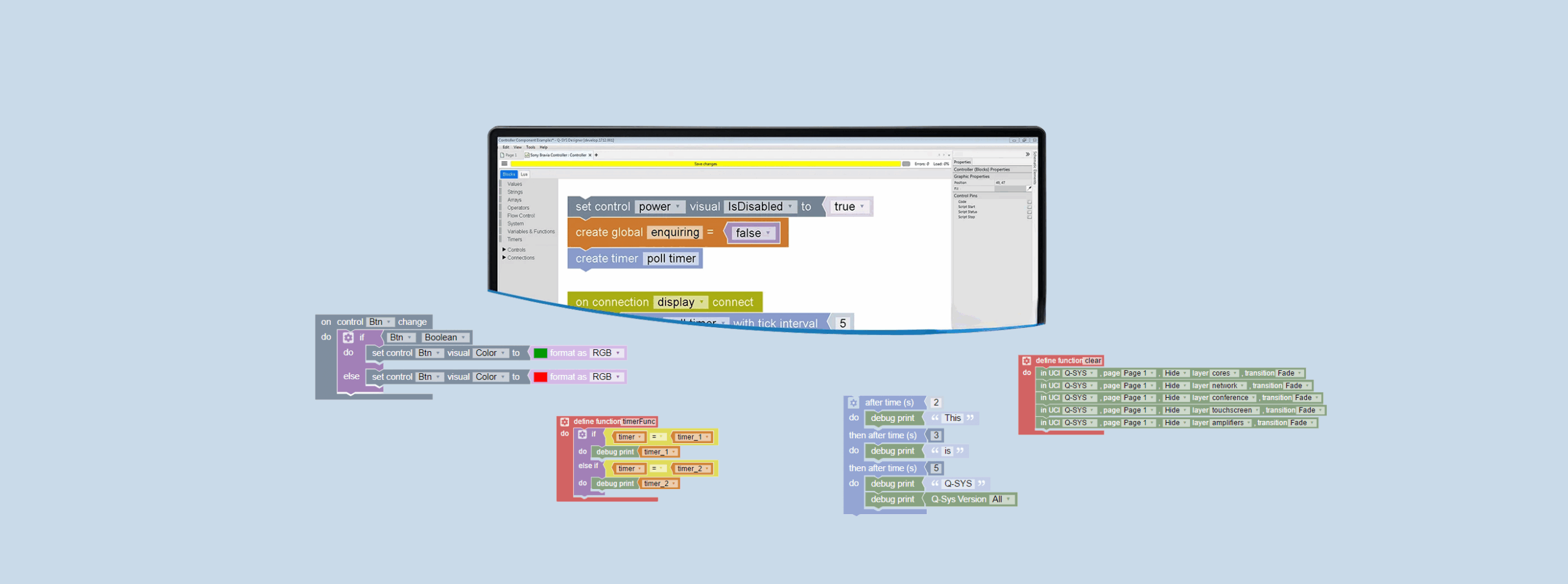
Task: Close the Sony Bravia Controller tab
Action: (590, 155)
